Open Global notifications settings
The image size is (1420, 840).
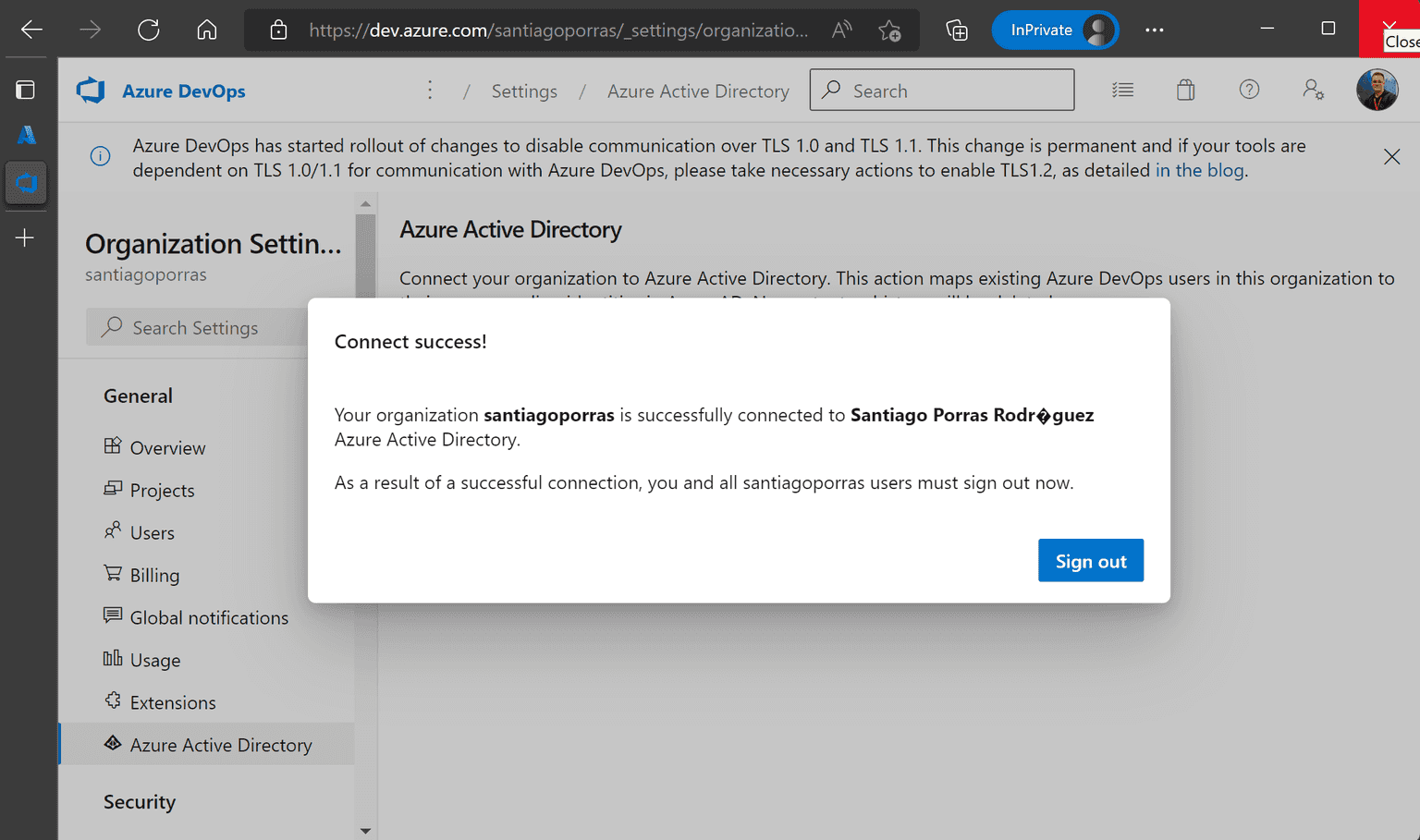click(x=207, y=617)
